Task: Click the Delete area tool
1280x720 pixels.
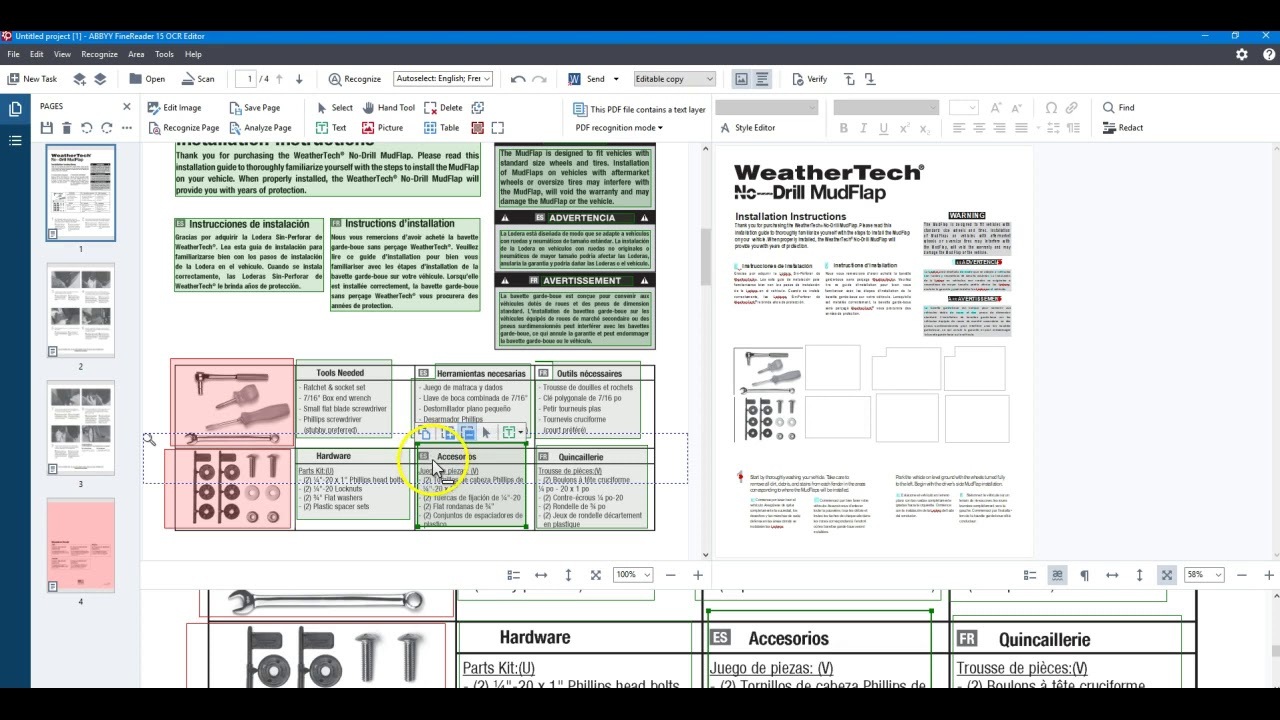Action: click(443, 108)
